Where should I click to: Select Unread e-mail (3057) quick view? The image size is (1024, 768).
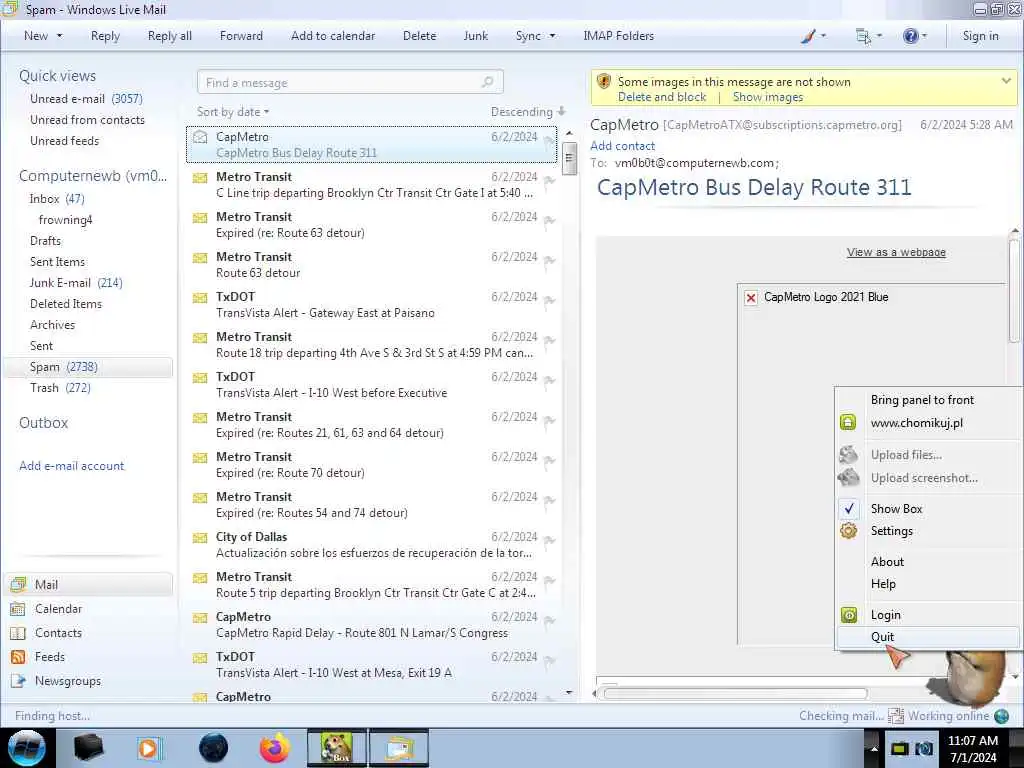pos(86,99)
